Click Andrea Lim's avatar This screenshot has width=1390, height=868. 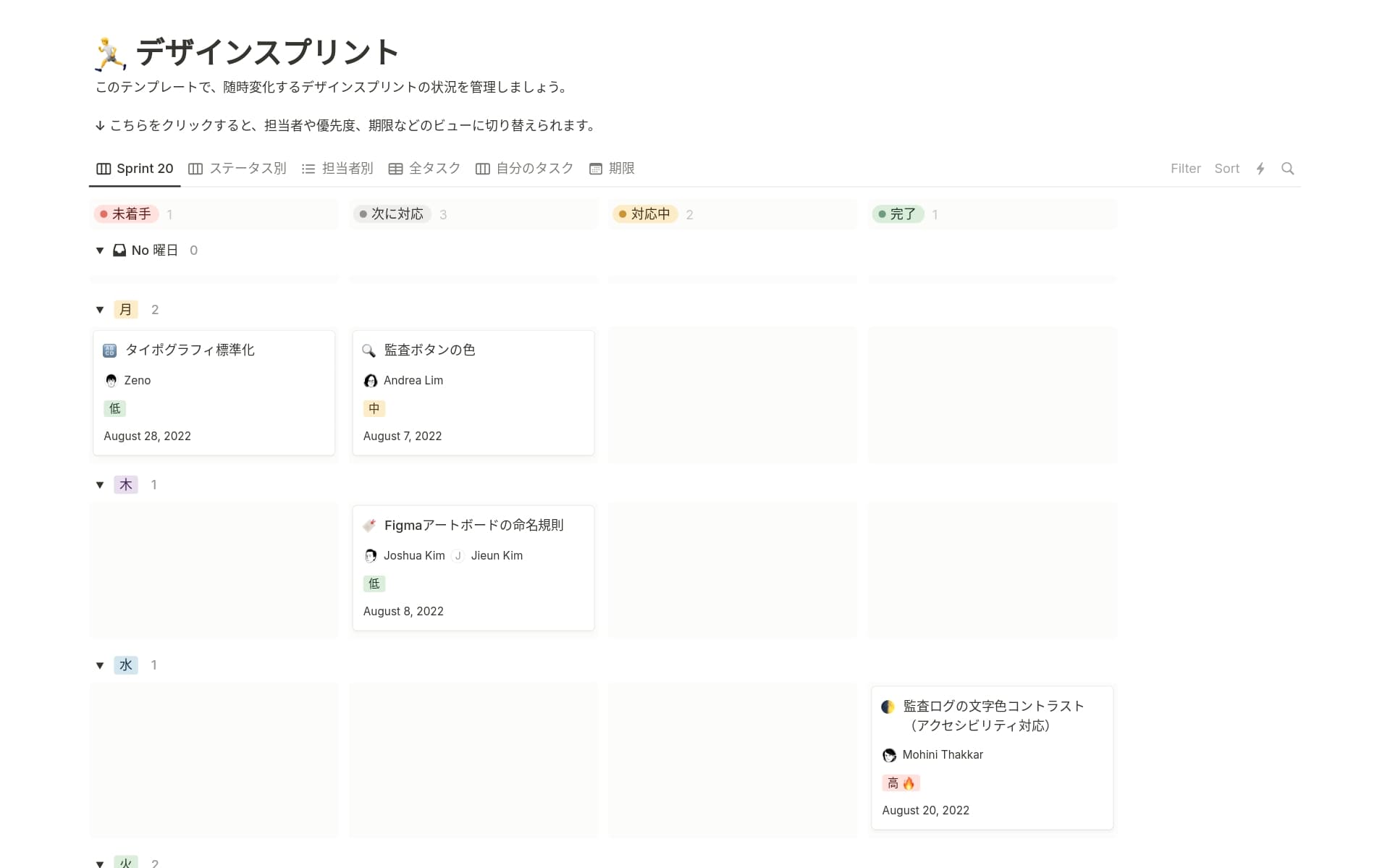click(371, 380)
